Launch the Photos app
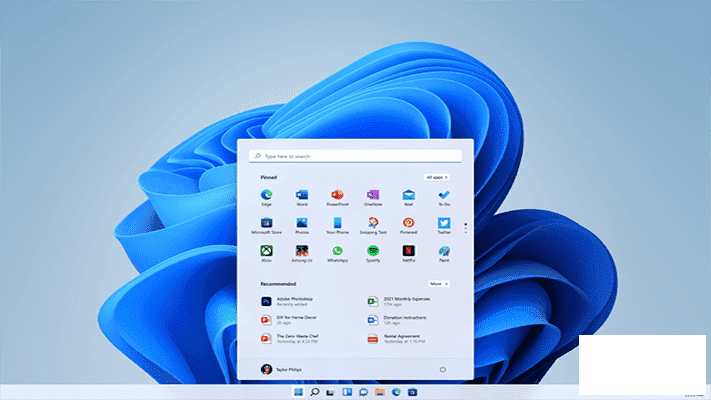The image size is (711, 400). click(x=302, y=225)
